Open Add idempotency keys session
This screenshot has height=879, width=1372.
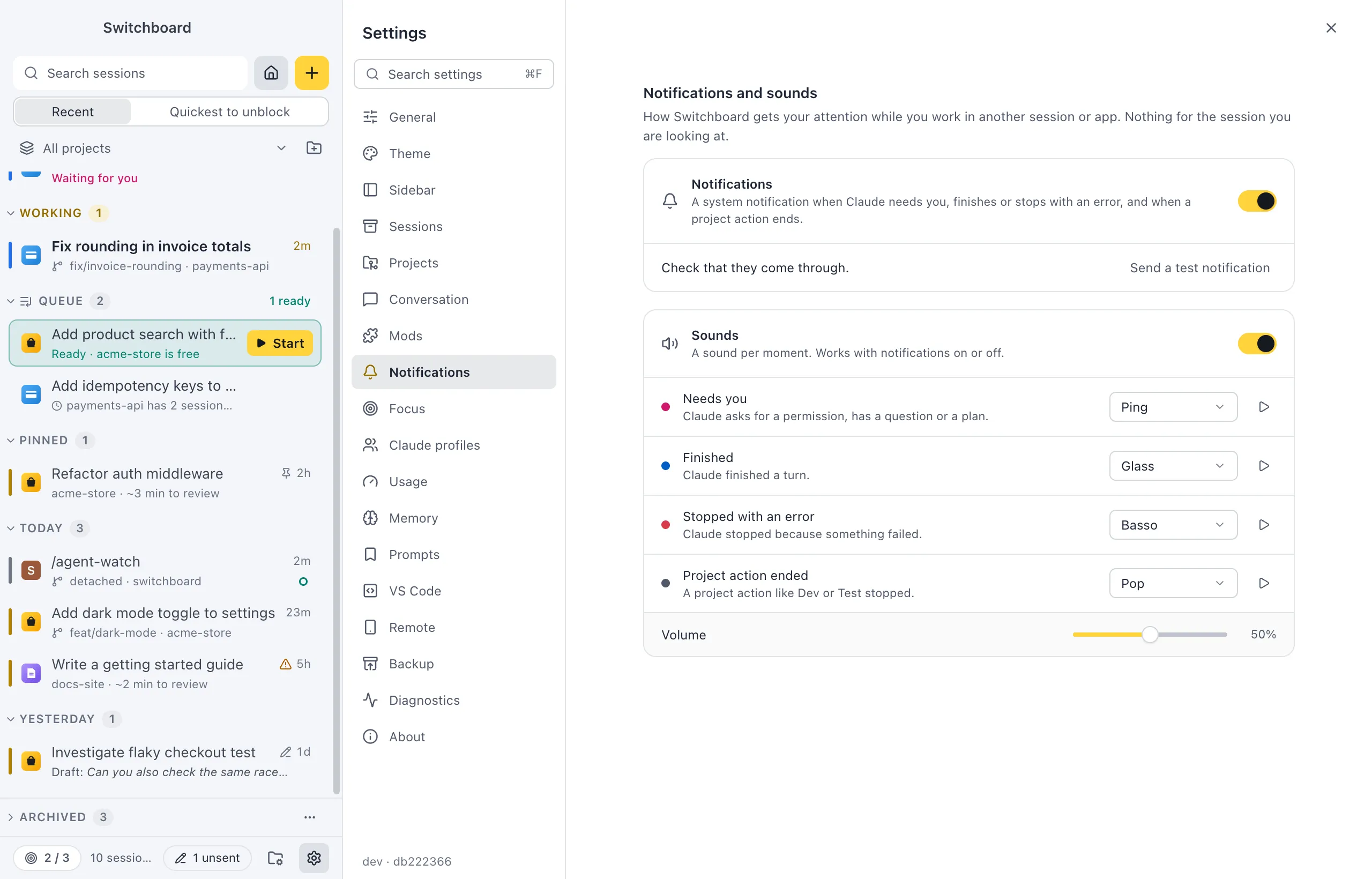coord(166,395)
